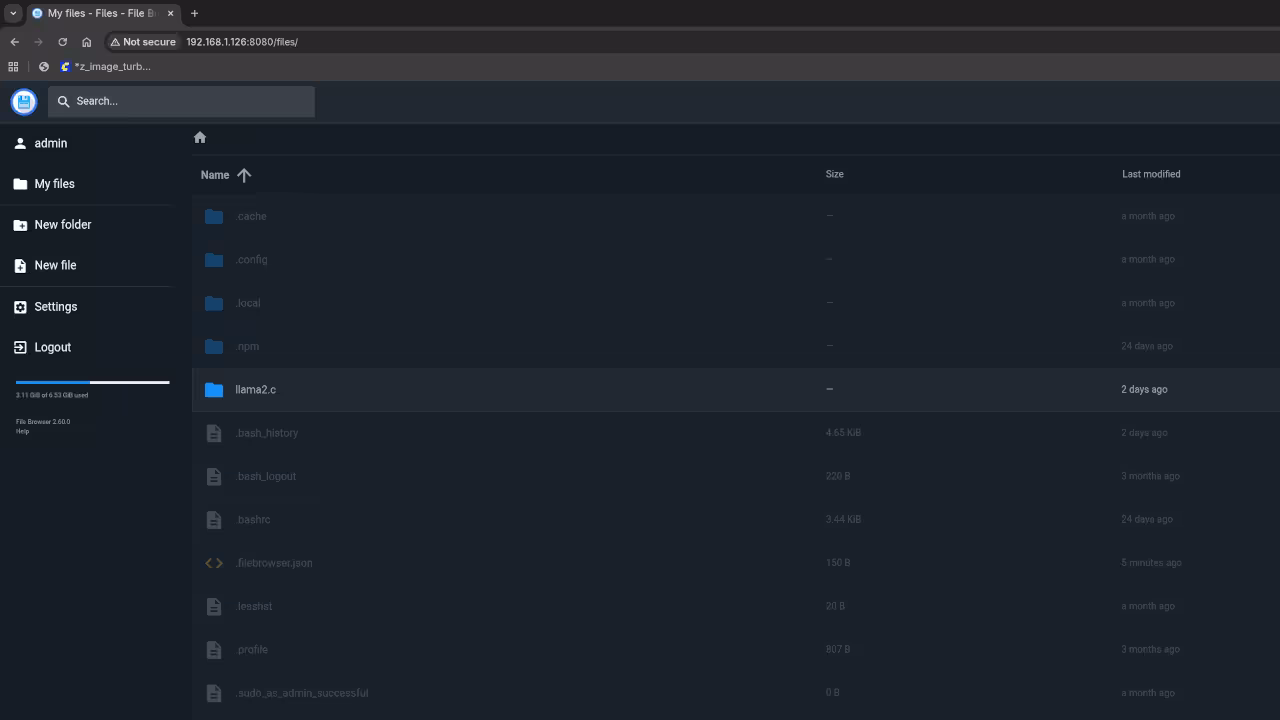
Task: Open Settings from the sidebar
Action: point(55,307)
